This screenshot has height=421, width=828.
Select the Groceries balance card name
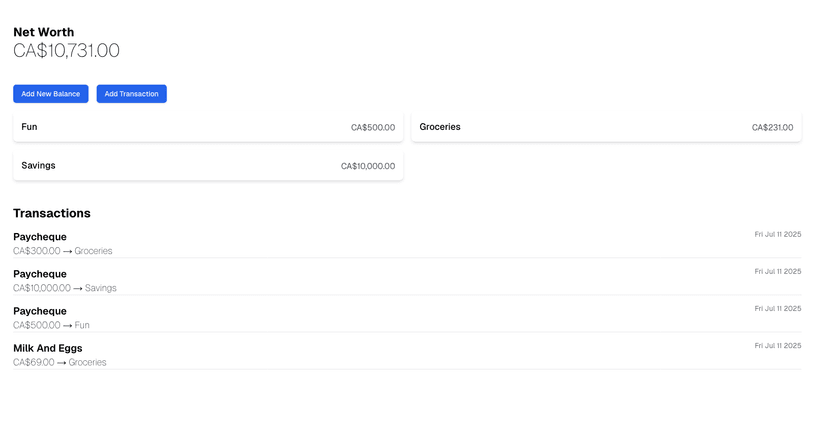pyautogui.click(x=440, y=127)
